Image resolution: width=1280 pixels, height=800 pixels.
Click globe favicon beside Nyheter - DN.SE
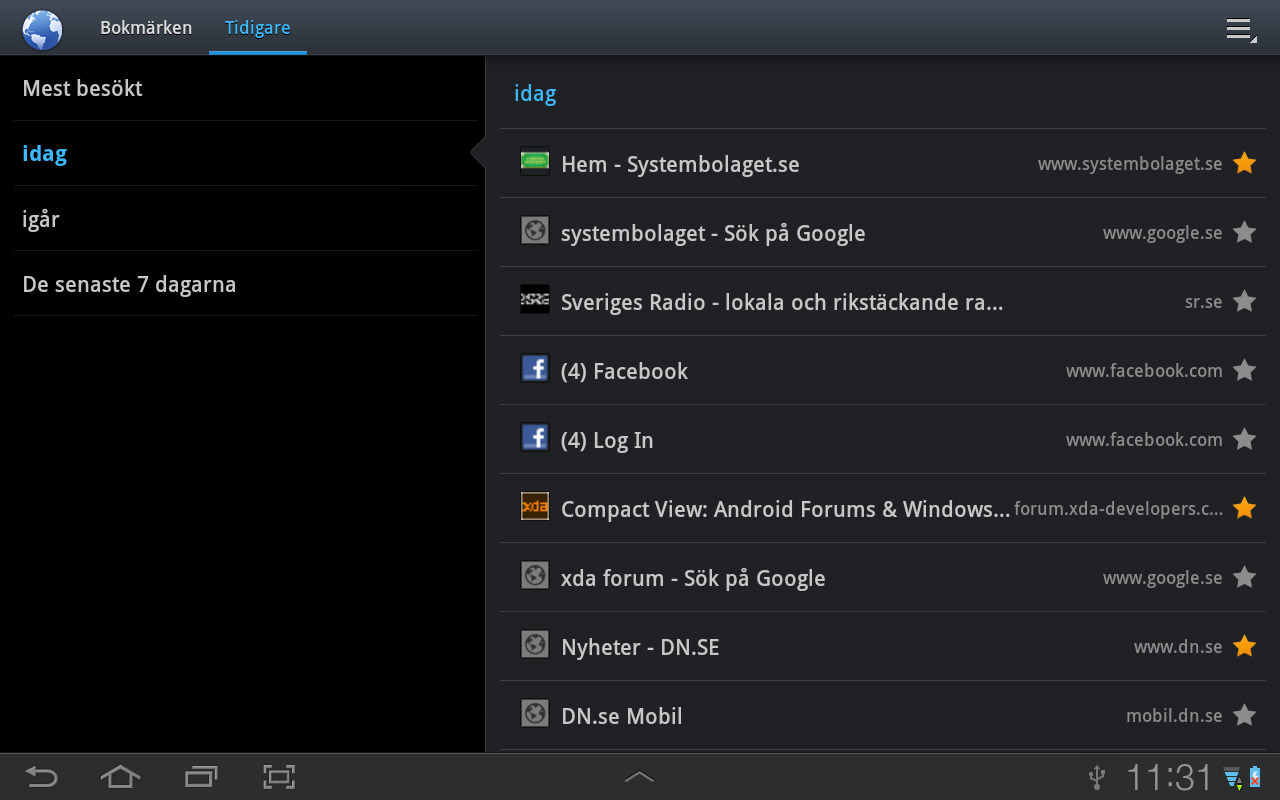(x=535, y=644)
